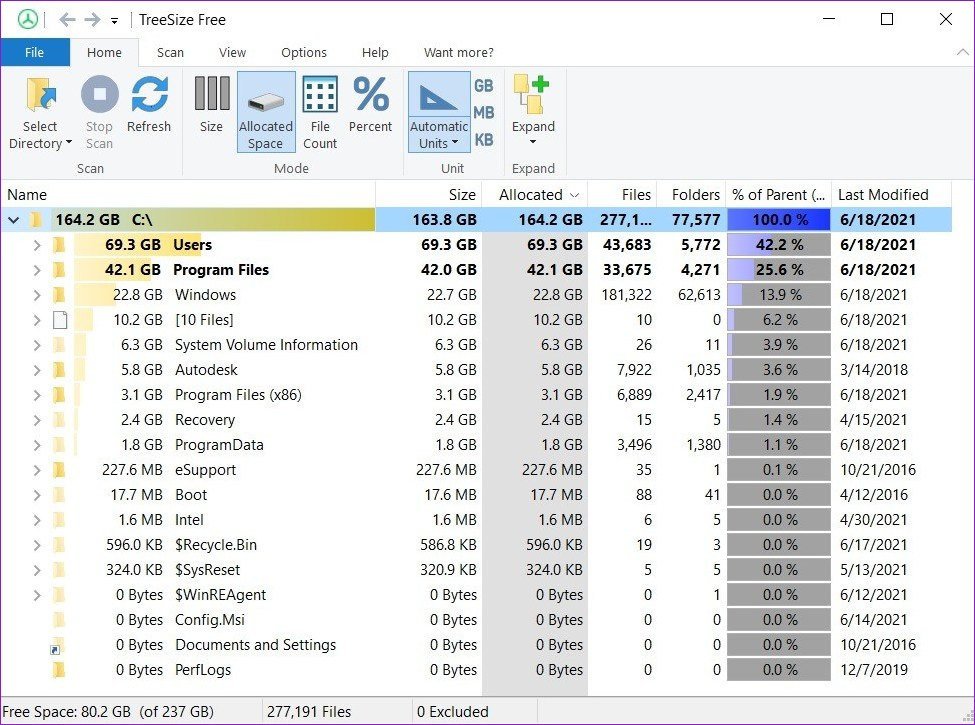Sort by the Allocated column header
Image resolution: width=975 pixels, height=725 pixels.
pos(534,195)
